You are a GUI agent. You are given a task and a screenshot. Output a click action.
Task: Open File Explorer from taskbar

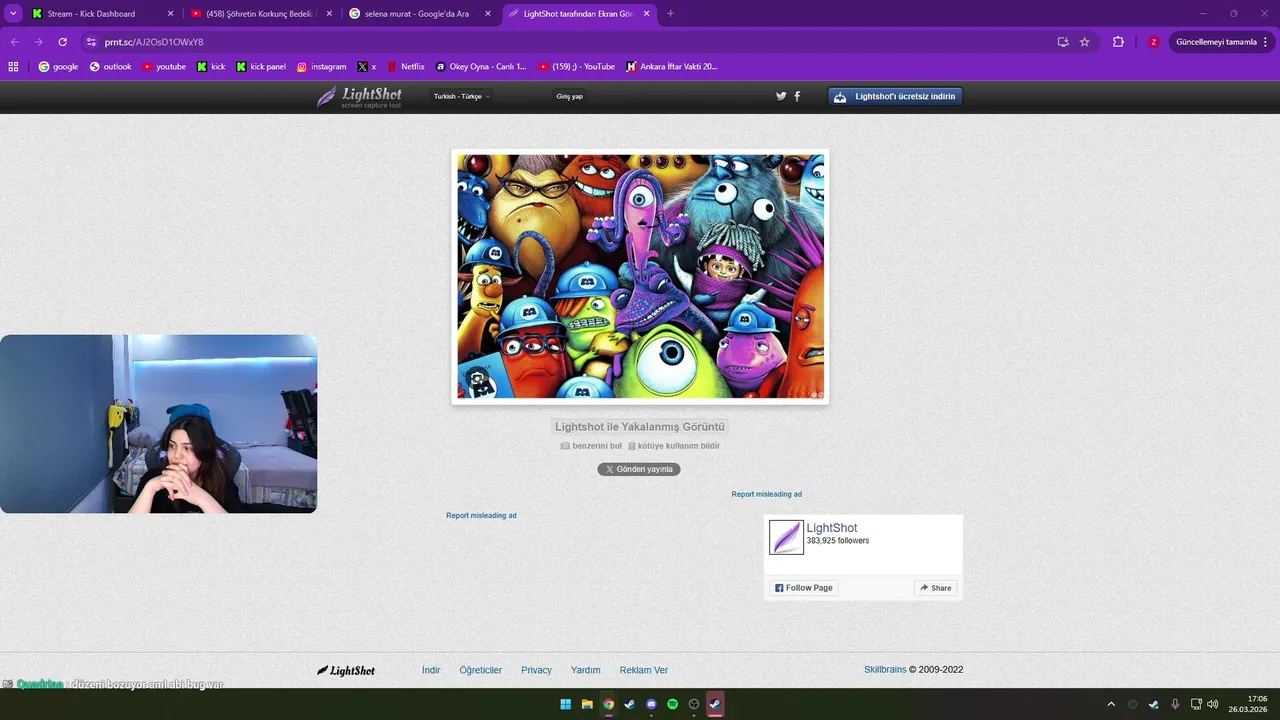[x=587, y=704]
